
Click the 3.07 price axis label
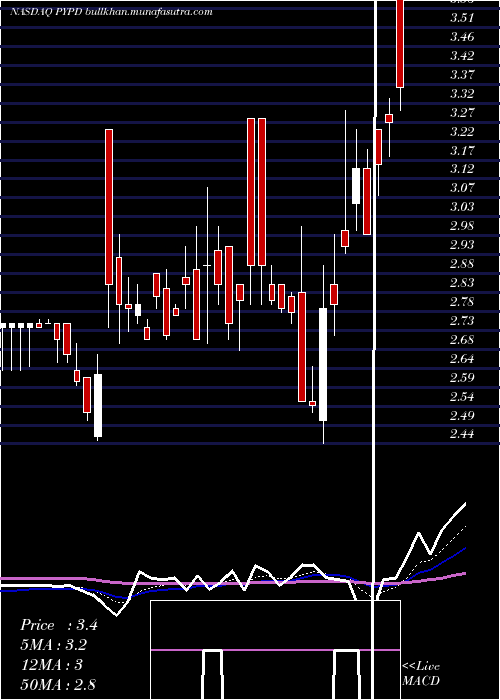coord(461,188)
